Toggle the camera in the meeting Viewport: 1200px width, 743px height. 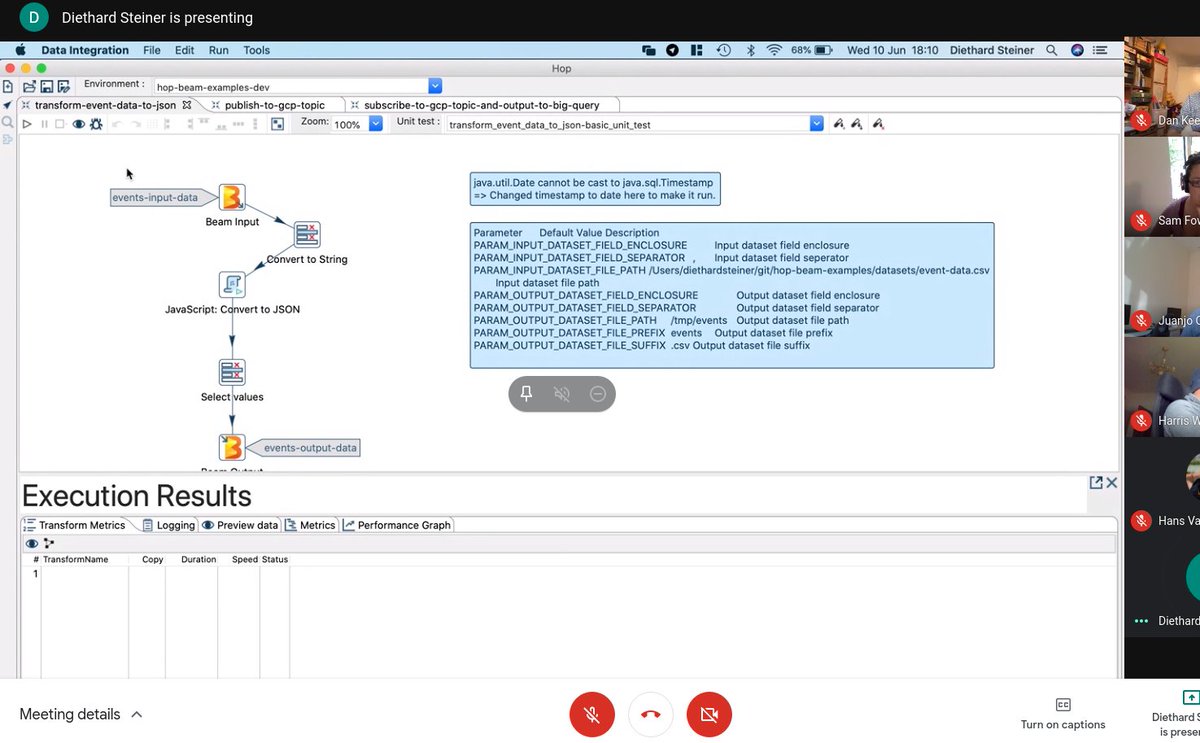(x=710, y=715)
